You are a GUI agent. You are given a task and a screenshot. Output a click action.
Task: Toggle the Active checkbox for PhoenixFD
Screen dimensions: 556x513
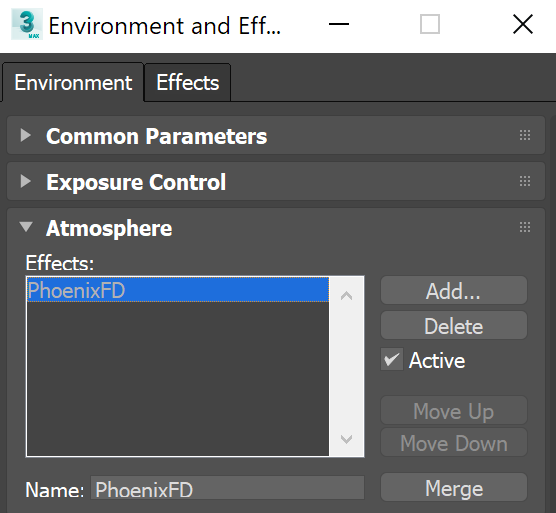pyautogui.click(x=391, y=359)
